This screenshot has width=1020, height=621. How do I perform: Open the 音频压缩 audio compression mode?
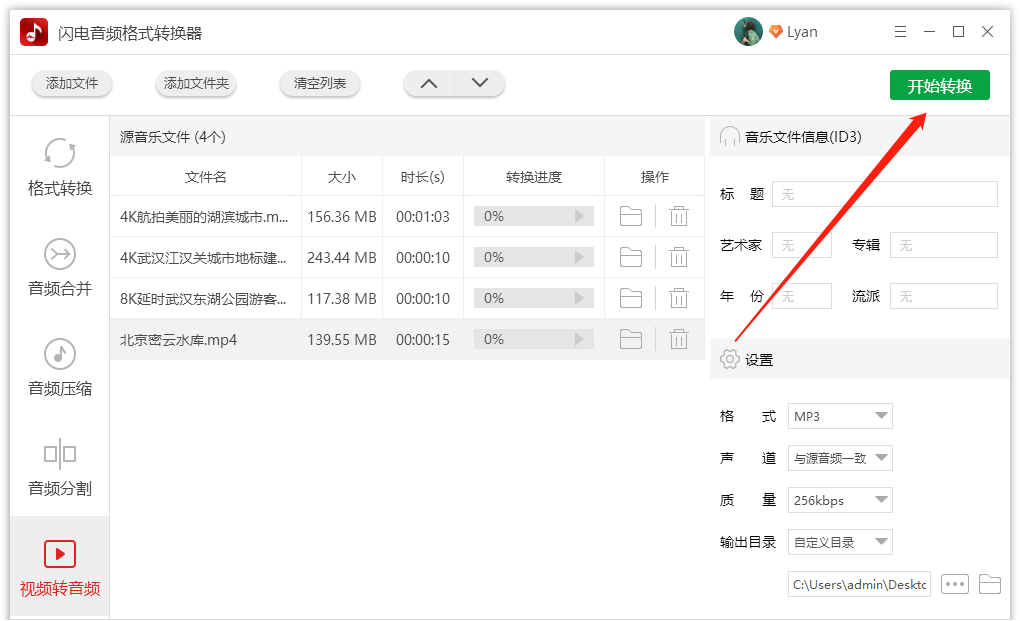click(x=60, y=367)
